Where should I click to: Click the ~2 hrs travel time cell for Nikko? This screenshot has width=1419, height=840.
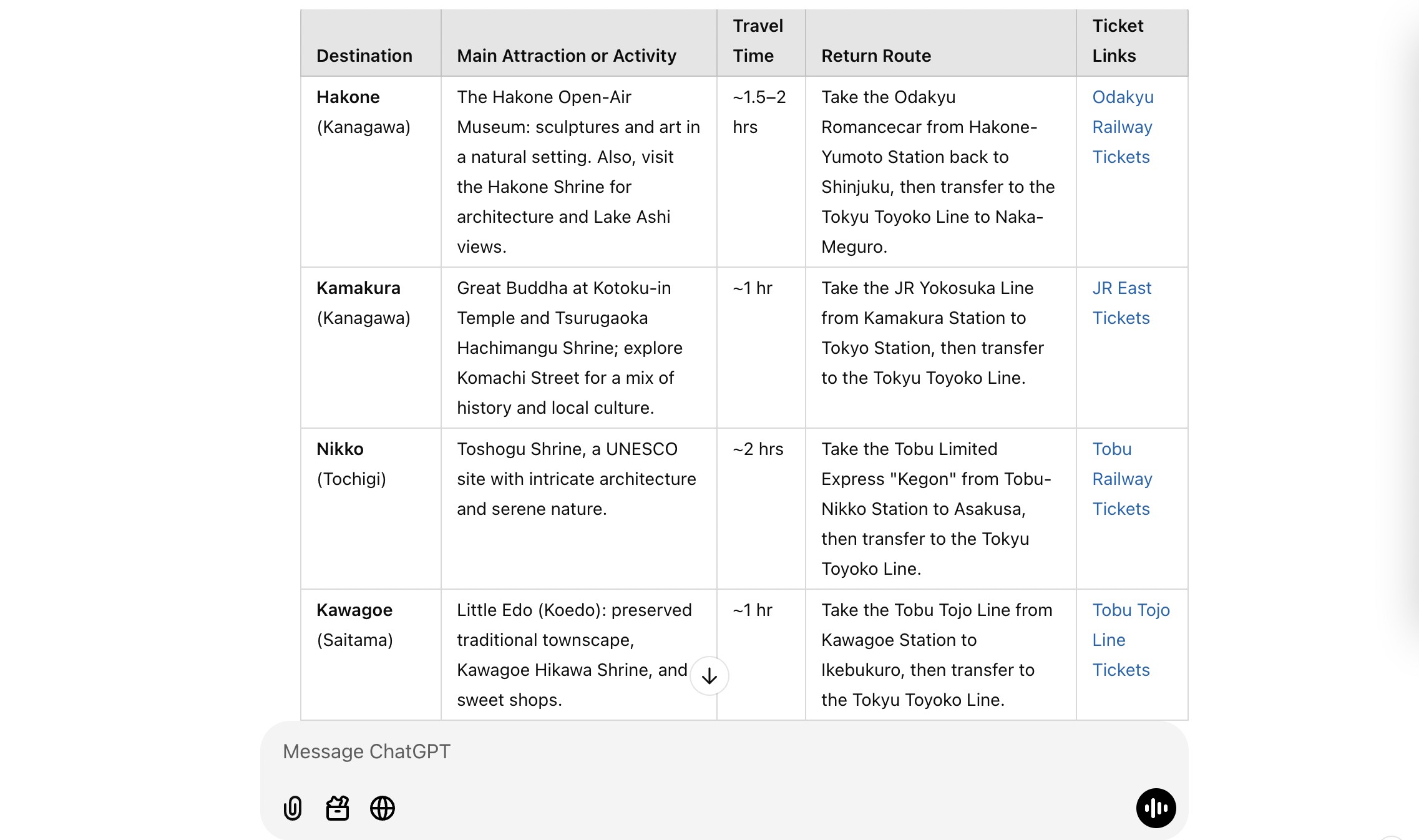coord(757,449)
